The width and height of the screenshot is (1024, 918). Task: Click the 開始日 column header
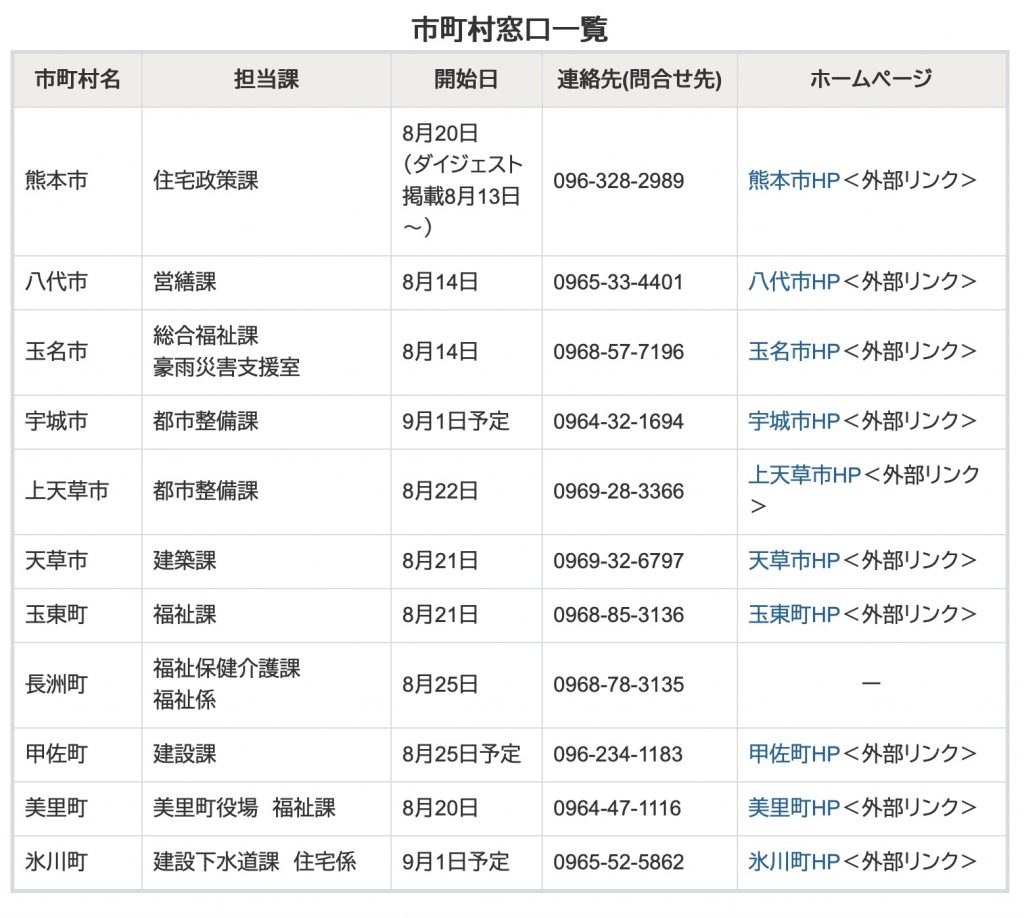[466, 80]
